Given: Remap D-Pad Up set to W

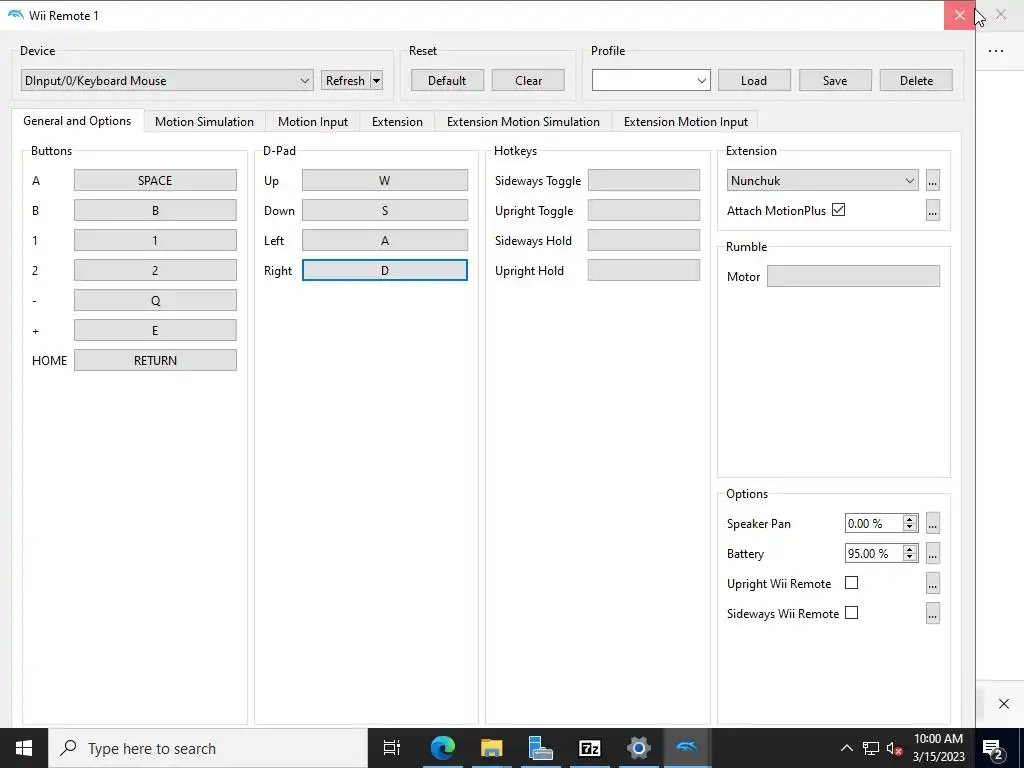Looking at the screenshot, I should point(385,181).
